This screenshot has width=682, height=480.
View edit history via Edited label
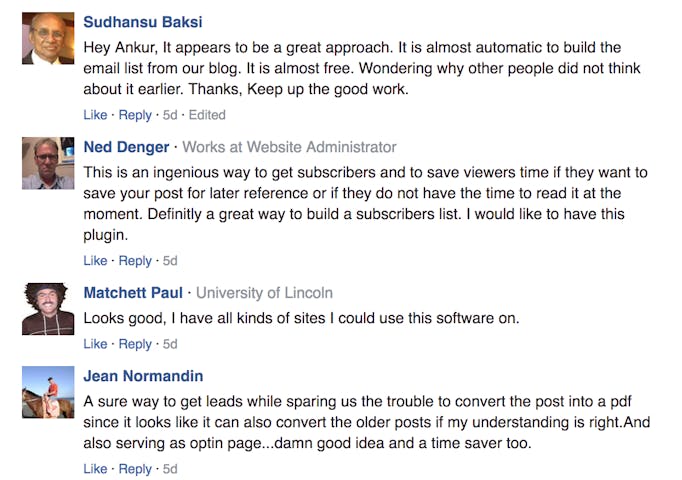pyautogui.click(x=207, y=115)
